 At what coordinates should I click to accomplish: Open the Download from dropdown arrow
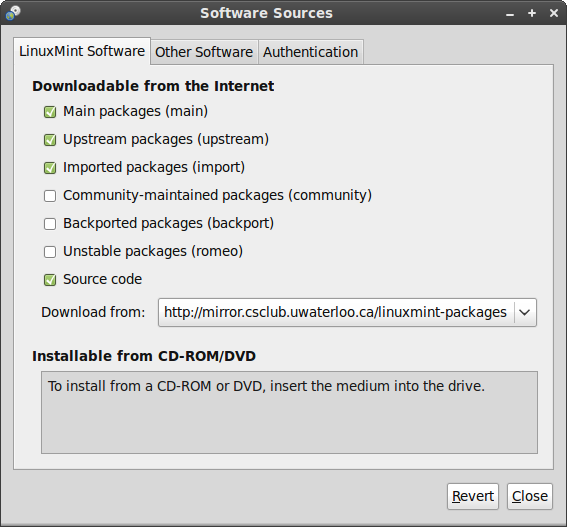point(525,313)
